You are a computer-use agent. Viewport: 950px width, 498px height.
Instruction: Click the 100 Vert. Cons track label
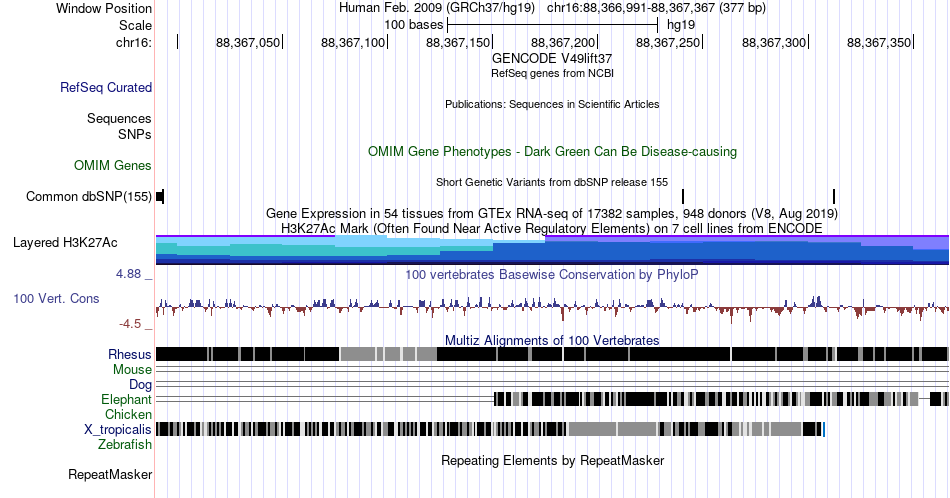click(56, 298)
